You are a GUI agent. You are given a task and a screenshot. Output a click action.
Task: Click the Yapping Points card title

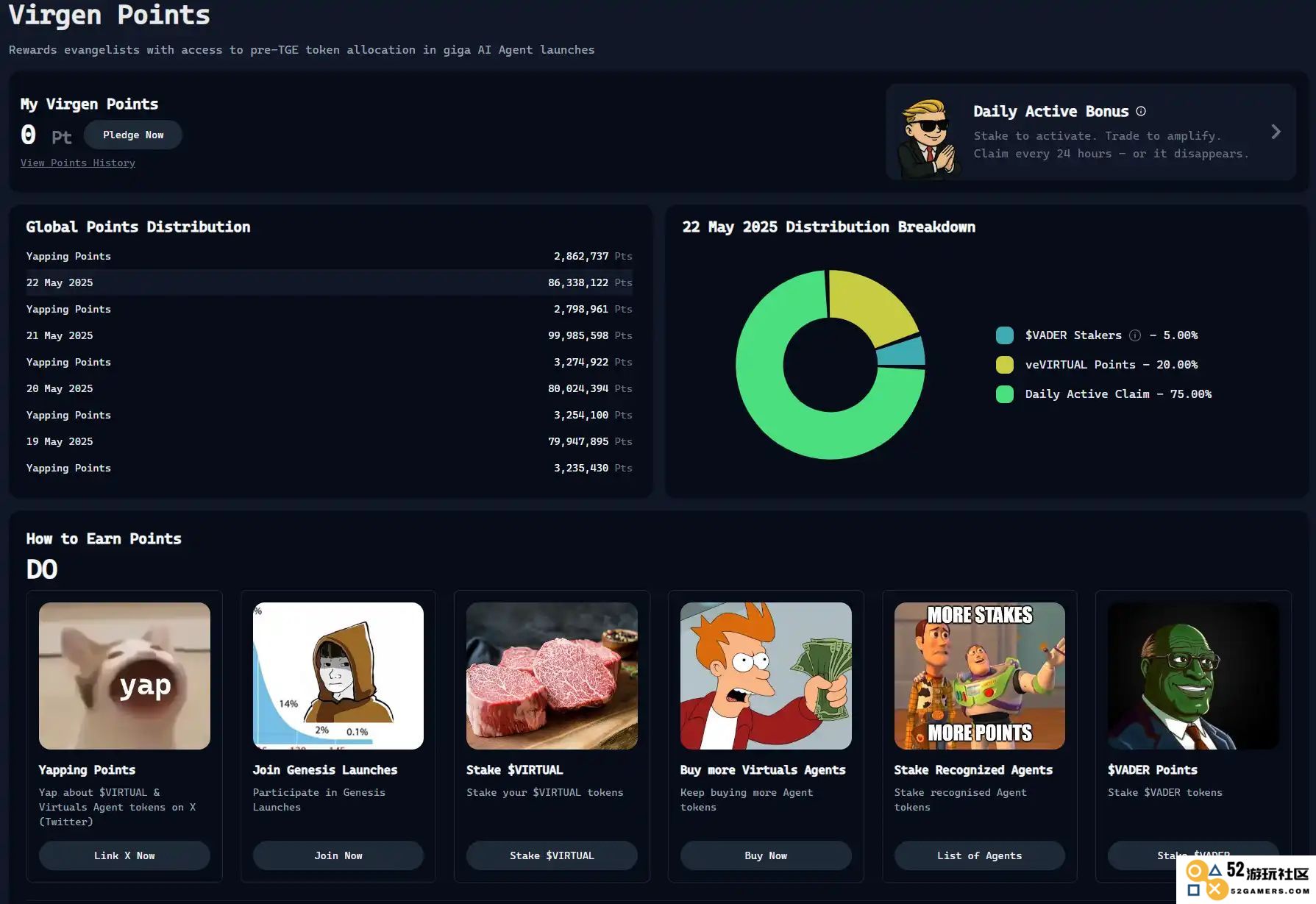87,770
